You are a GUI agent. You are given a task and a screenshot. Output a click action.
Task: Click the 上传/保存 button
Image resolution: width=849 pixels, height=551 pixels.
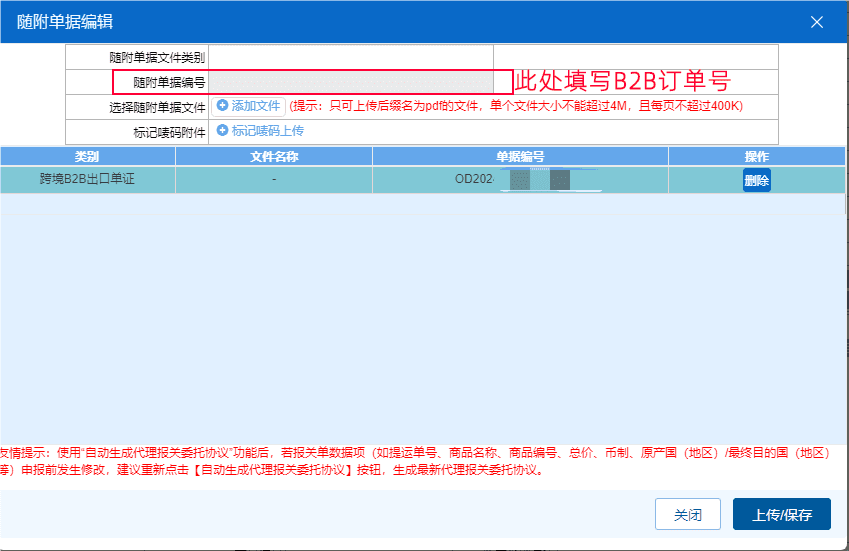[781, 515]
